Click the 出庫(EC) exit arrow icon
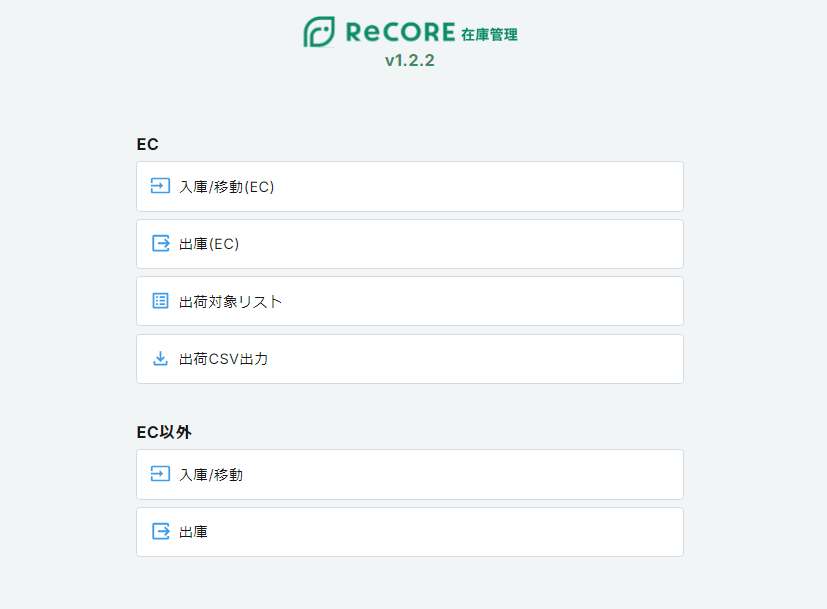This screenshot has height=609, width=827. tap(160, 244)
